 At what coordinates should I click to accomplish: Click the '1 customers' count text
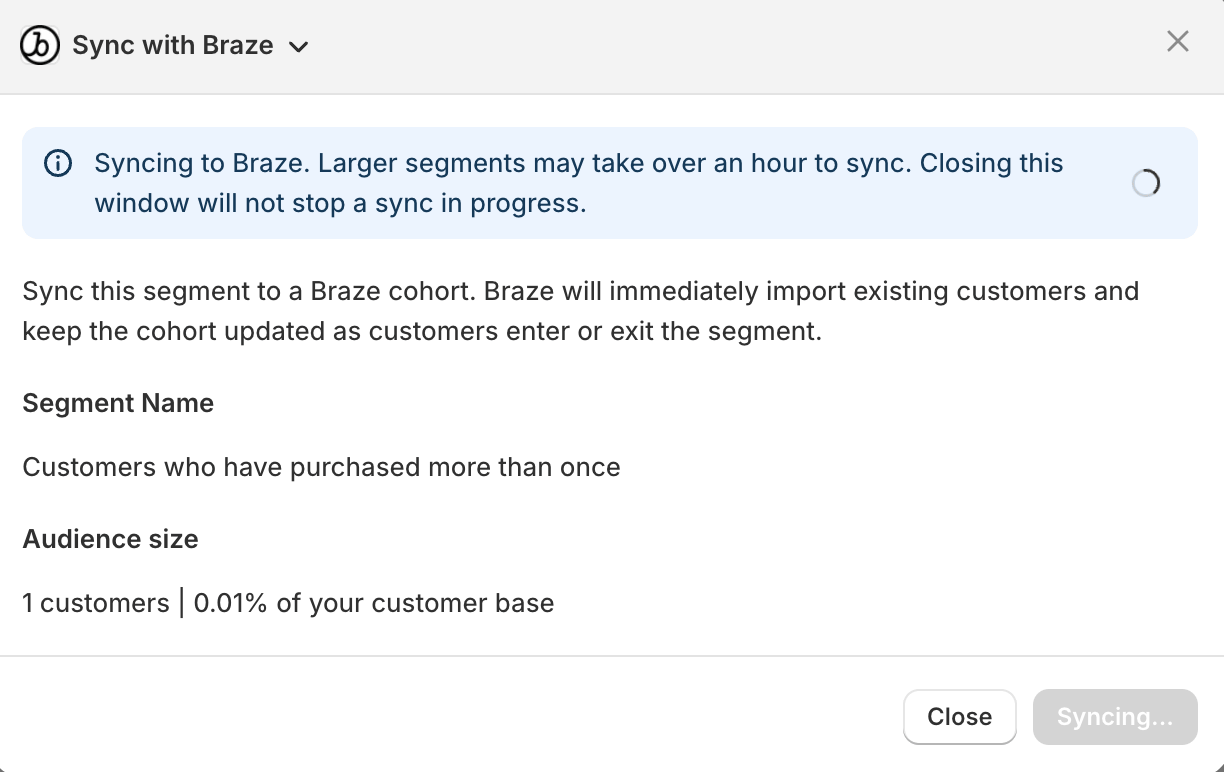pos(96,603)
